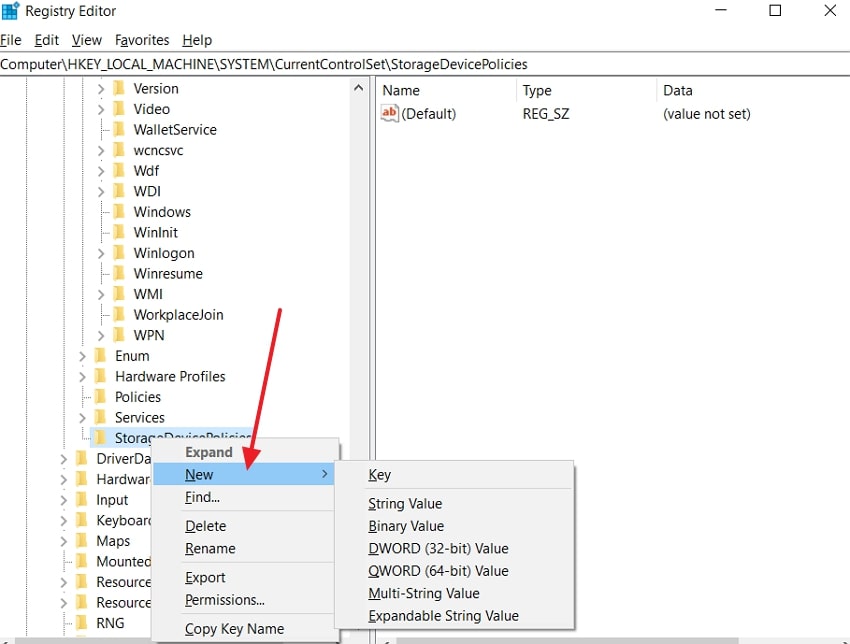Select the Windows folder icon
The width and height of the screenshot is (850, 644).
coord(119,211)
